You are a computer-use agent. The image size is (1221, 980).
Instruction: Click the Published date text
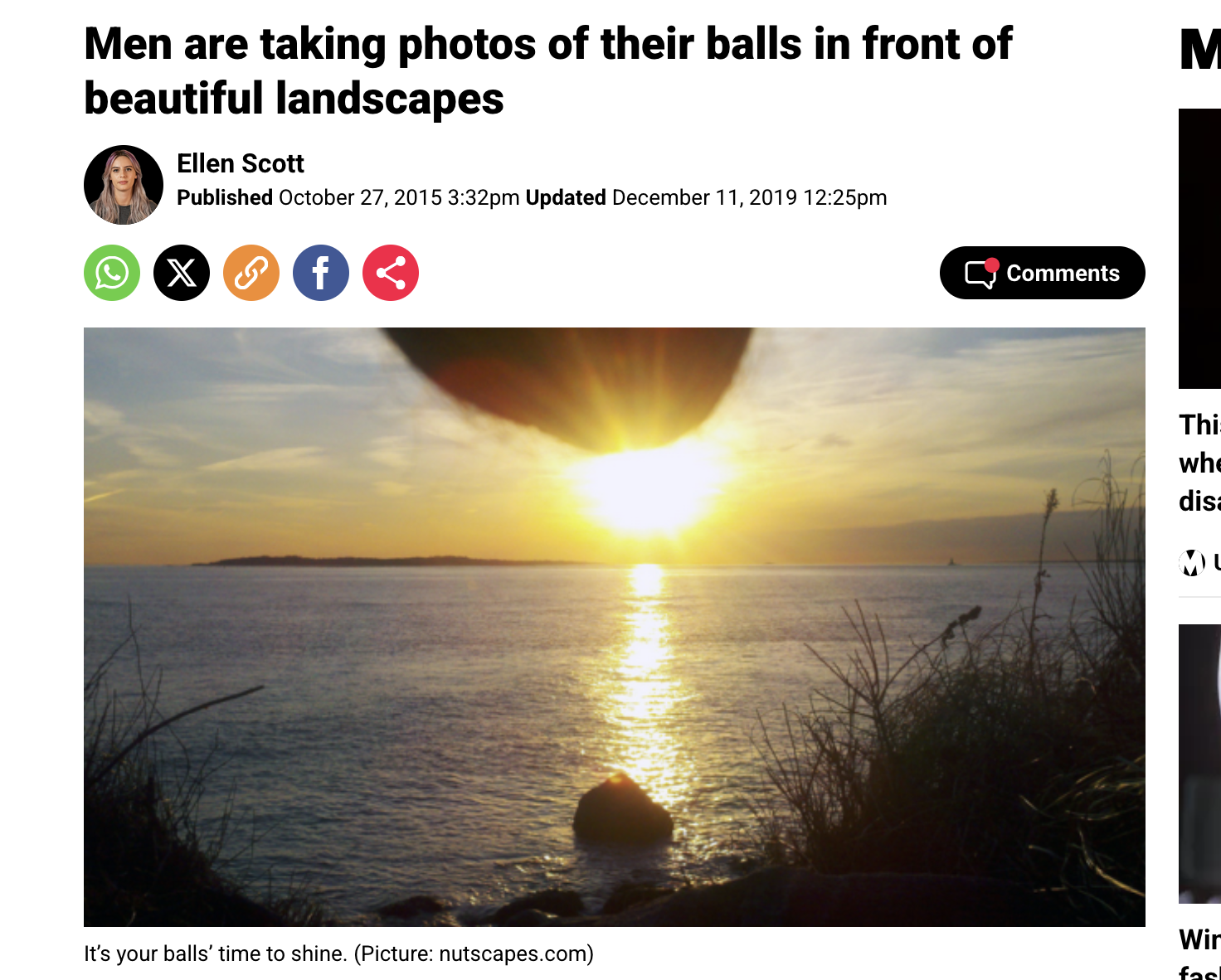[348, 197]
